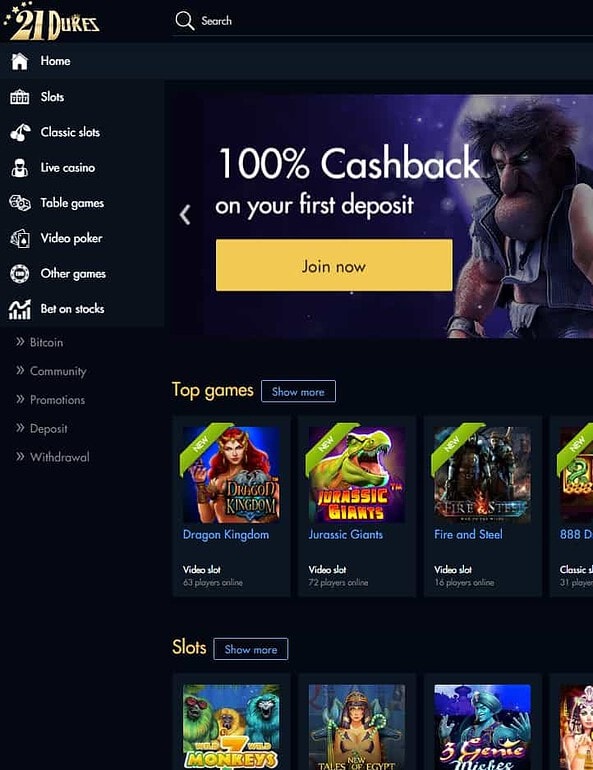
Task: Open the Promotions menu item
Action: [x=51, y=400]
